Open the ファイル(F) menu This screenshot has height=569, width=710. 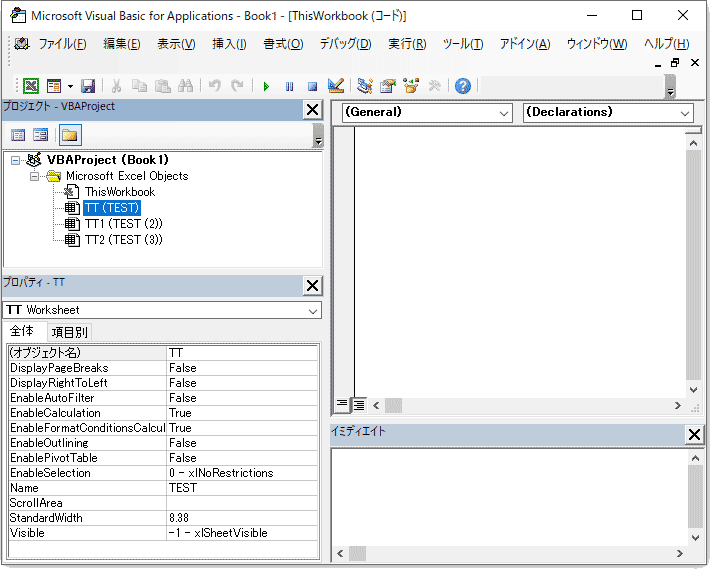(62, 44)
